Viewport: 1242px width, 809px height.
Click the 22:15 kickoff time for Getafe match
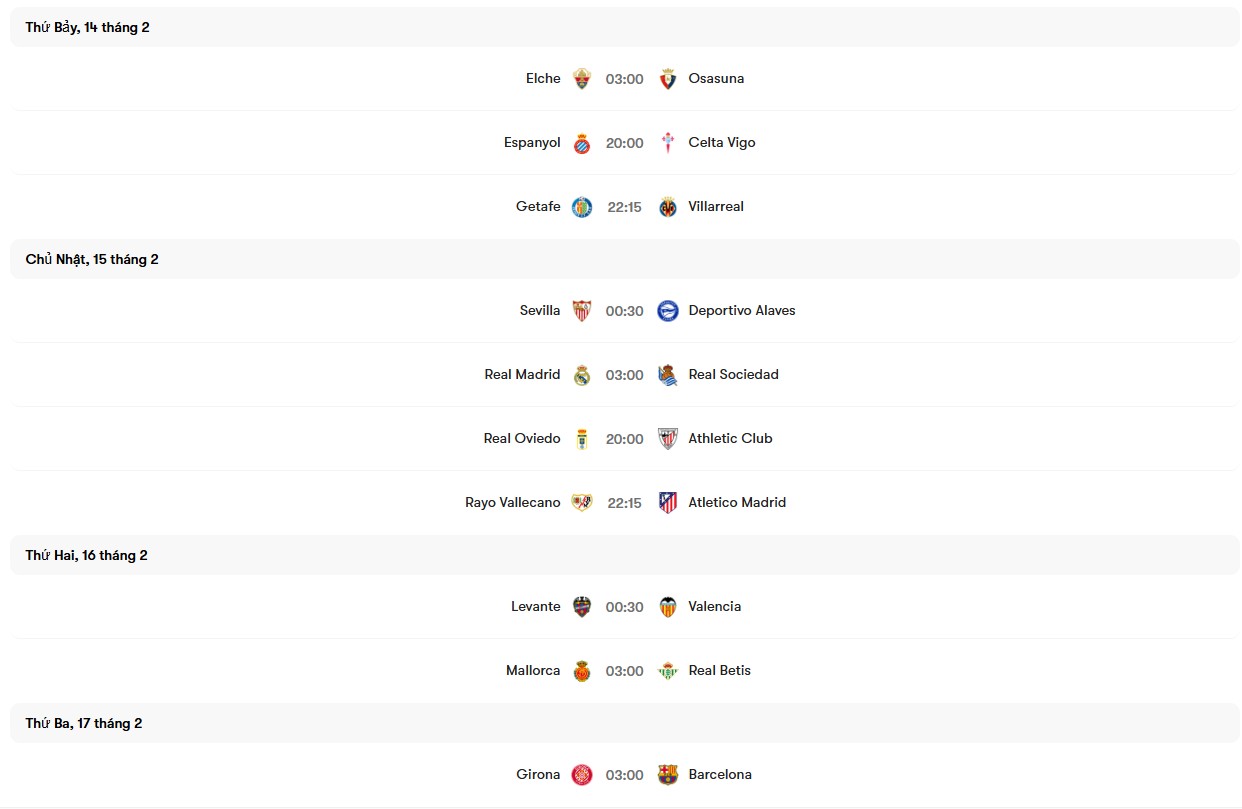tap(624, 206)
